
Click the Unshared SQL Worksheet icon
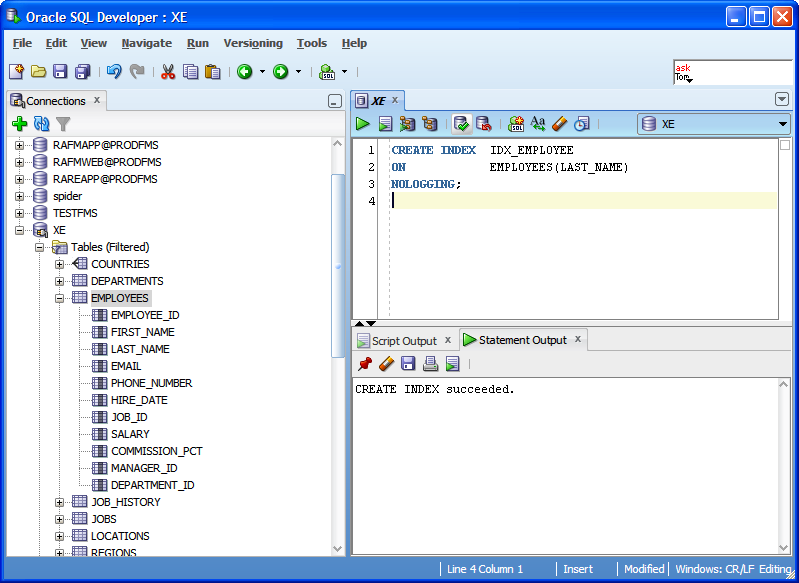pos(516,124)
